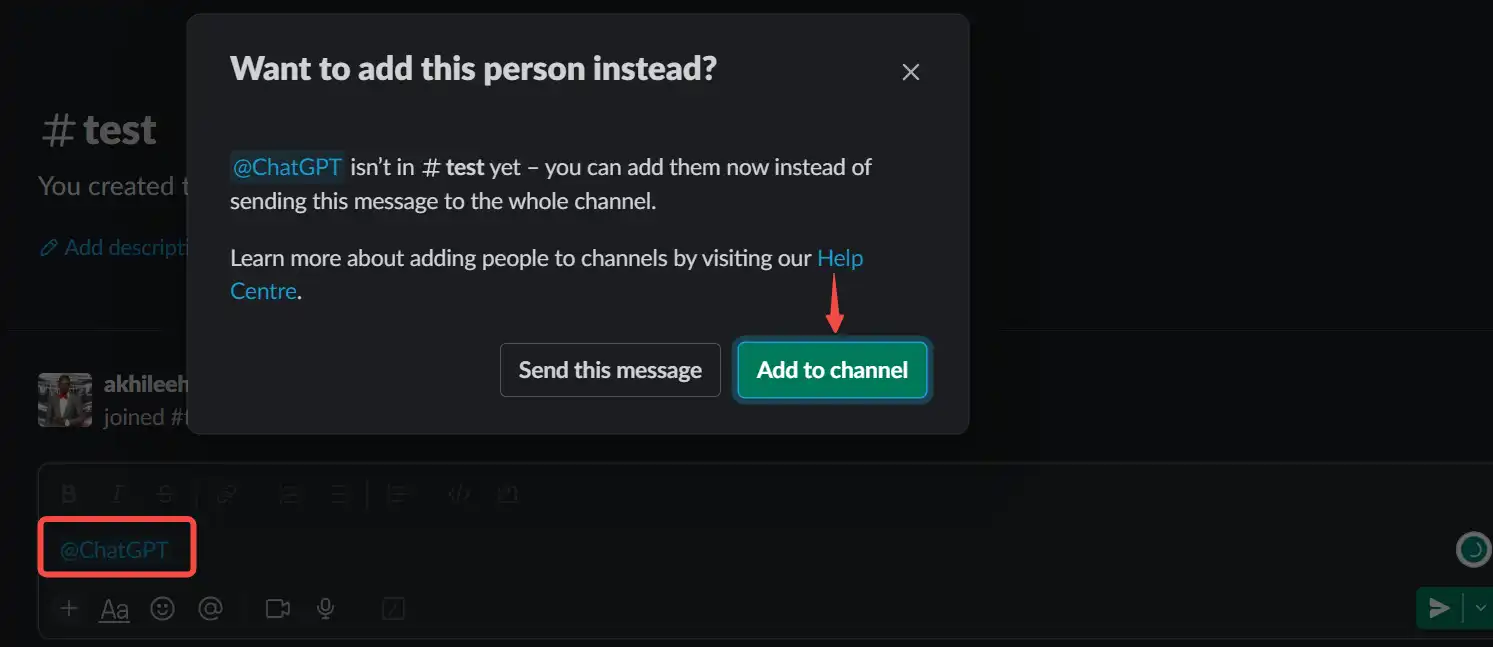
Task: Apply inline code formatting in composer
Action: (x=459, y=493)
